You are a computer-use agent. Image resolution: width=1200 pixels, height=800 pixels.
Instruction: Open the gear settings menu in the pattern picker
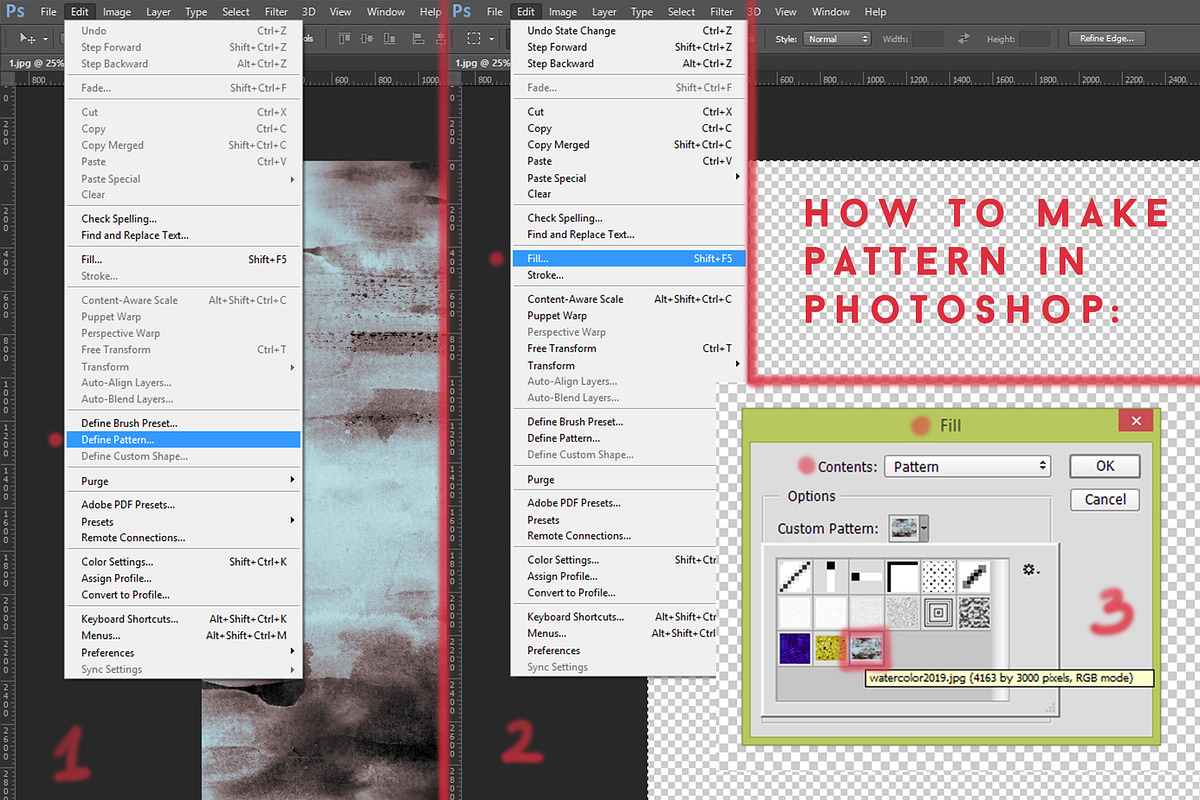(1031, 570)
